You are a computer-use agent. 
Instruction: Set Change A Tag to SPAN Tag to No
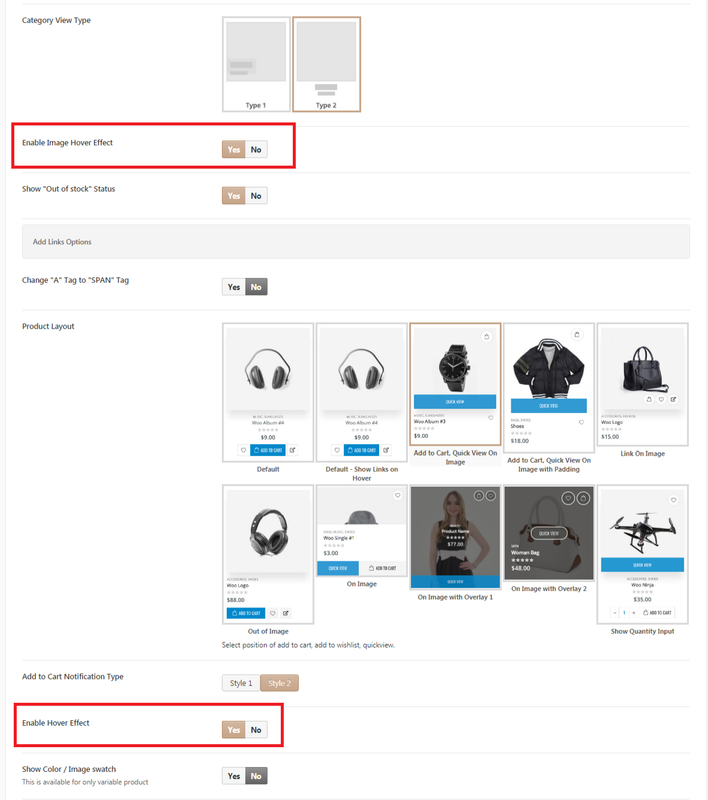point(256,287)
